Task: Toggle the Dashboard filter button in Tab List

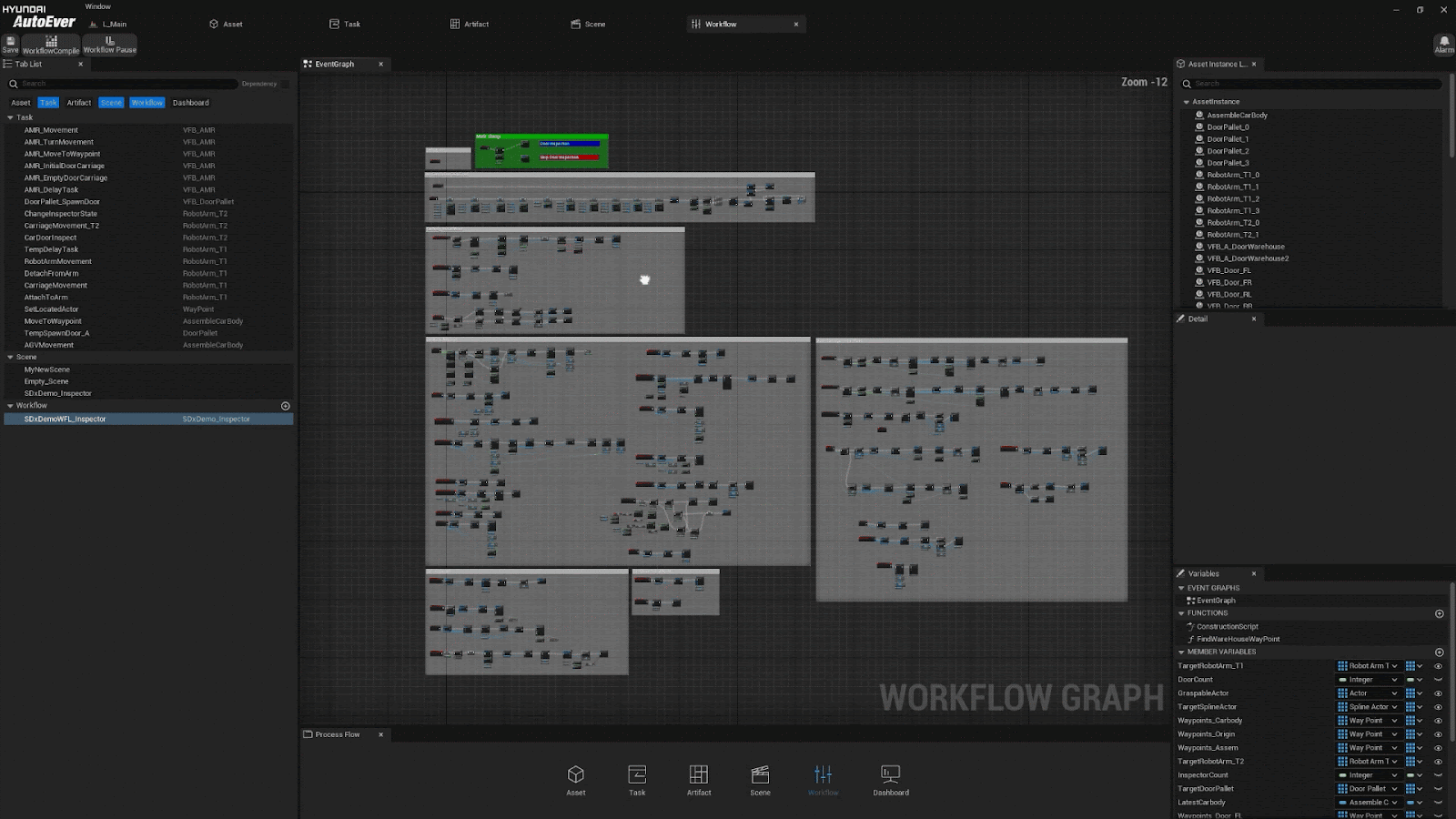Action: pyautogui.click(x=190, y=103)
